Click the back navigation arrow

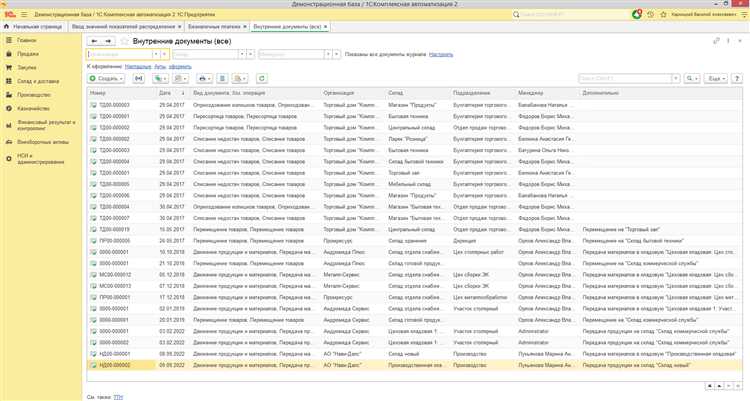[x=94, y=40]
